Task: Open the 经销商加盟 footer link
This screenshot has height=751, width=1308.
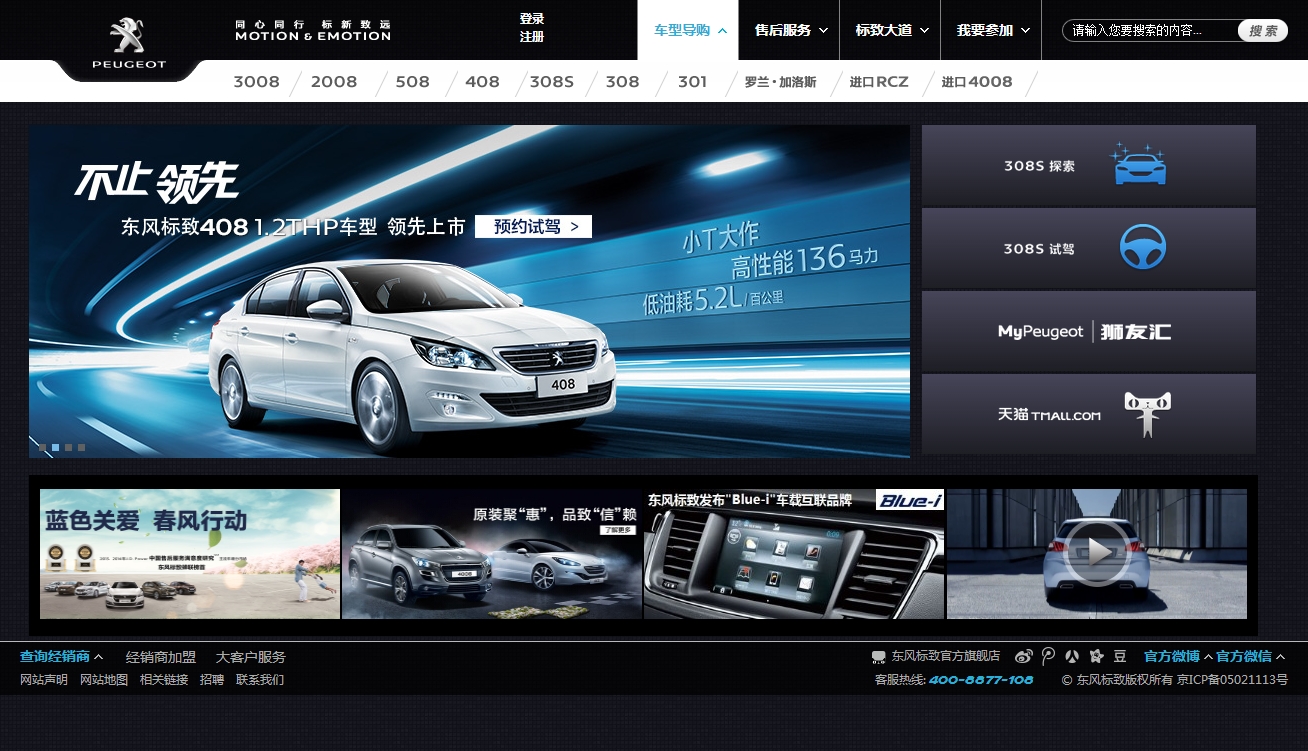Action: (x=161, y=657)
